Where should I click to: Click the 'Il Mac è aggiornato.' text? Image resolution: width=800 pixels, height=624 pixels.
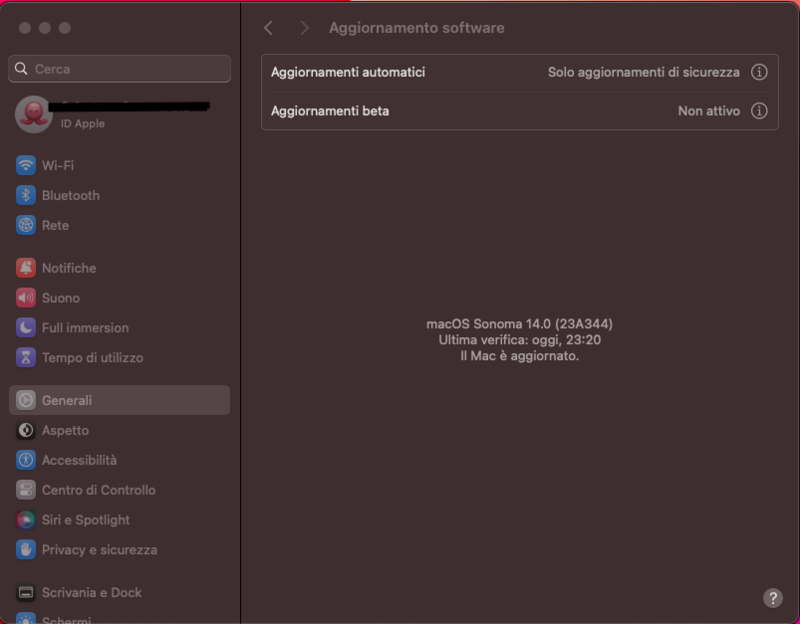(x=519, y=356)
